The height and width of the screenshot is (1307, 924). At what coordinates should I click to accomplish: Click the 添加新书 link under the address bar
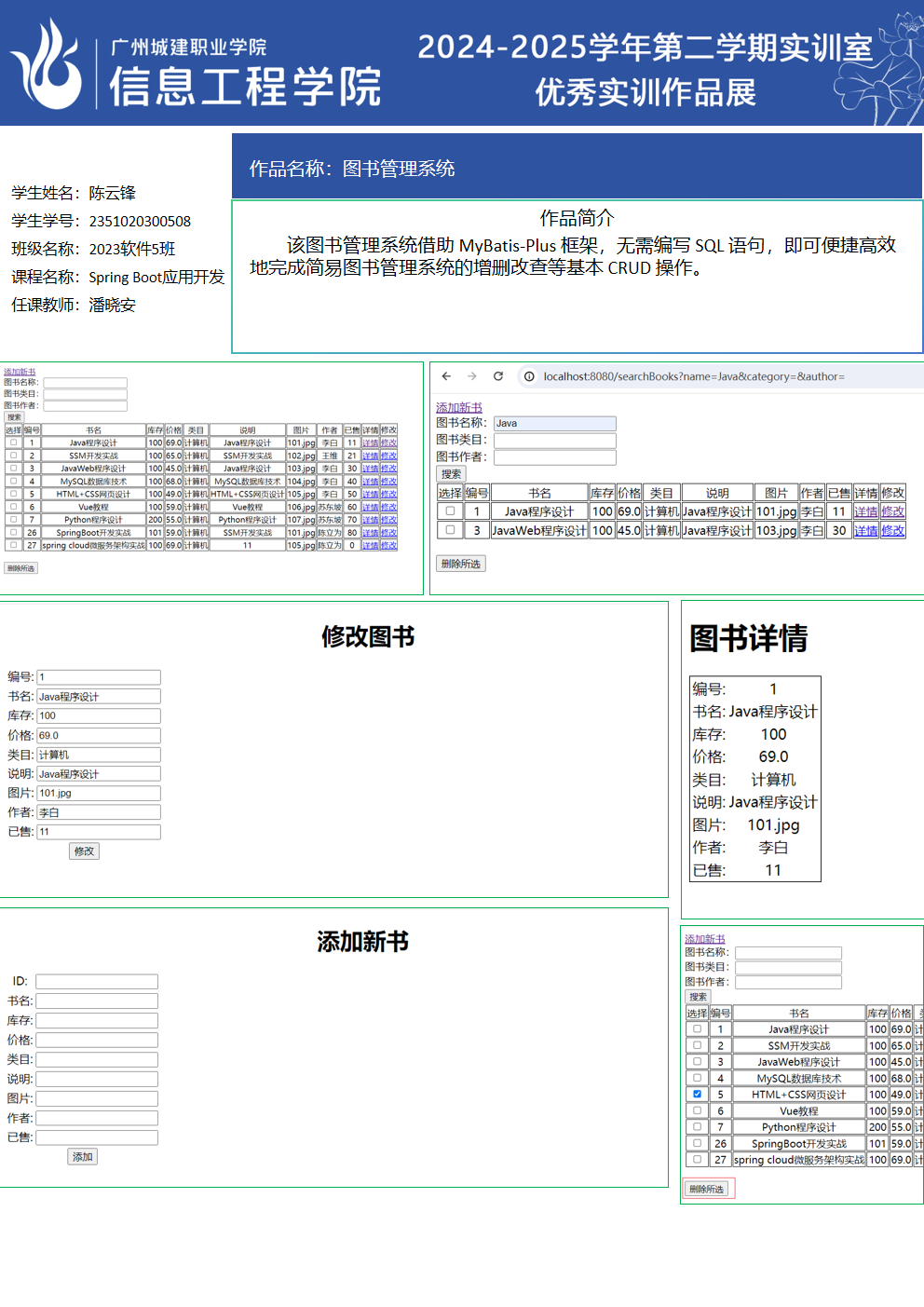pos(459,408)
